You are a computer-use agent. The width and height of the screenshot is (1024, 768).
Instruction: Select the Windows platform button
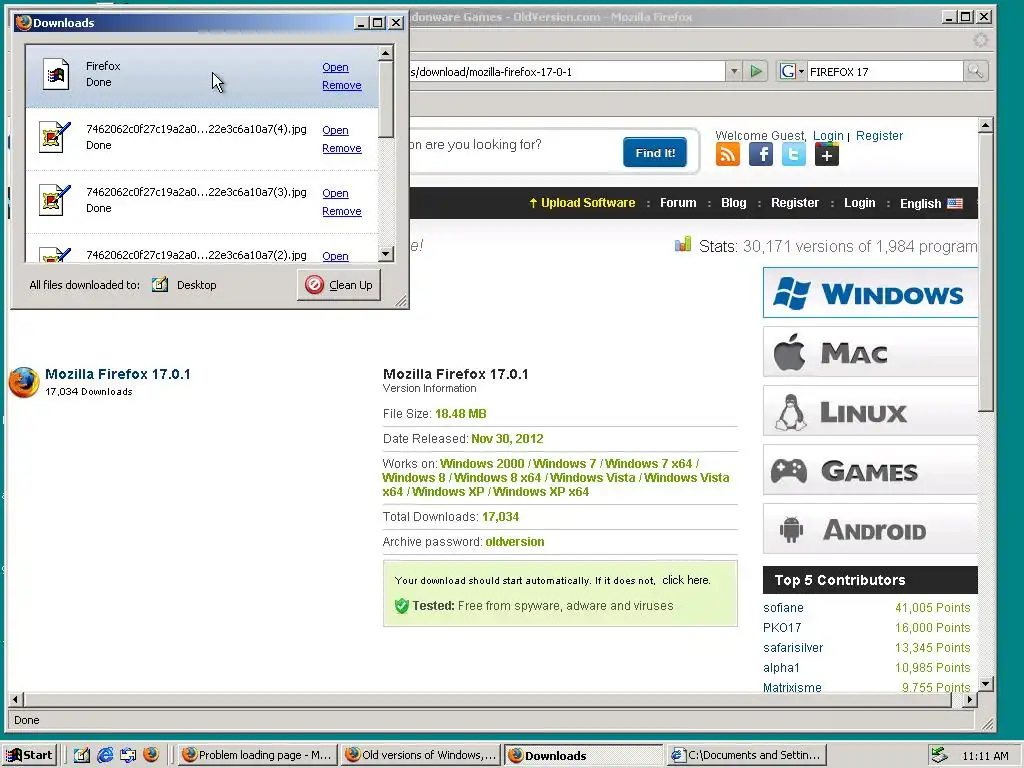871,293
